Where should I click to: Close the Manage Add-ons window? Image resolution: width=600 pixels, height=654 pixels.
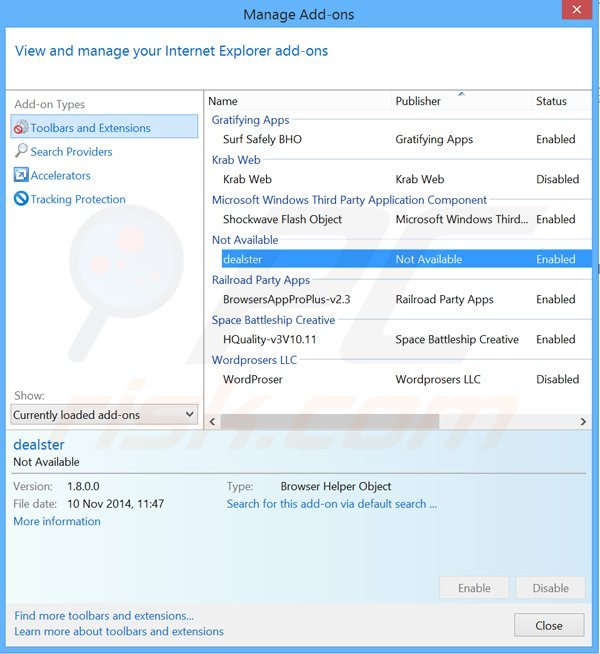pyautogui.click(x=577, y=9)
